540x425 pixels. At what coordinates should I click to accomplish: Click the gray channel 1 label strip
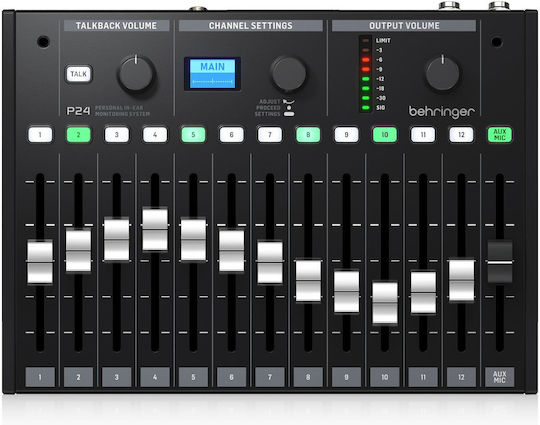pyautogui.click(x=40, y=377)
